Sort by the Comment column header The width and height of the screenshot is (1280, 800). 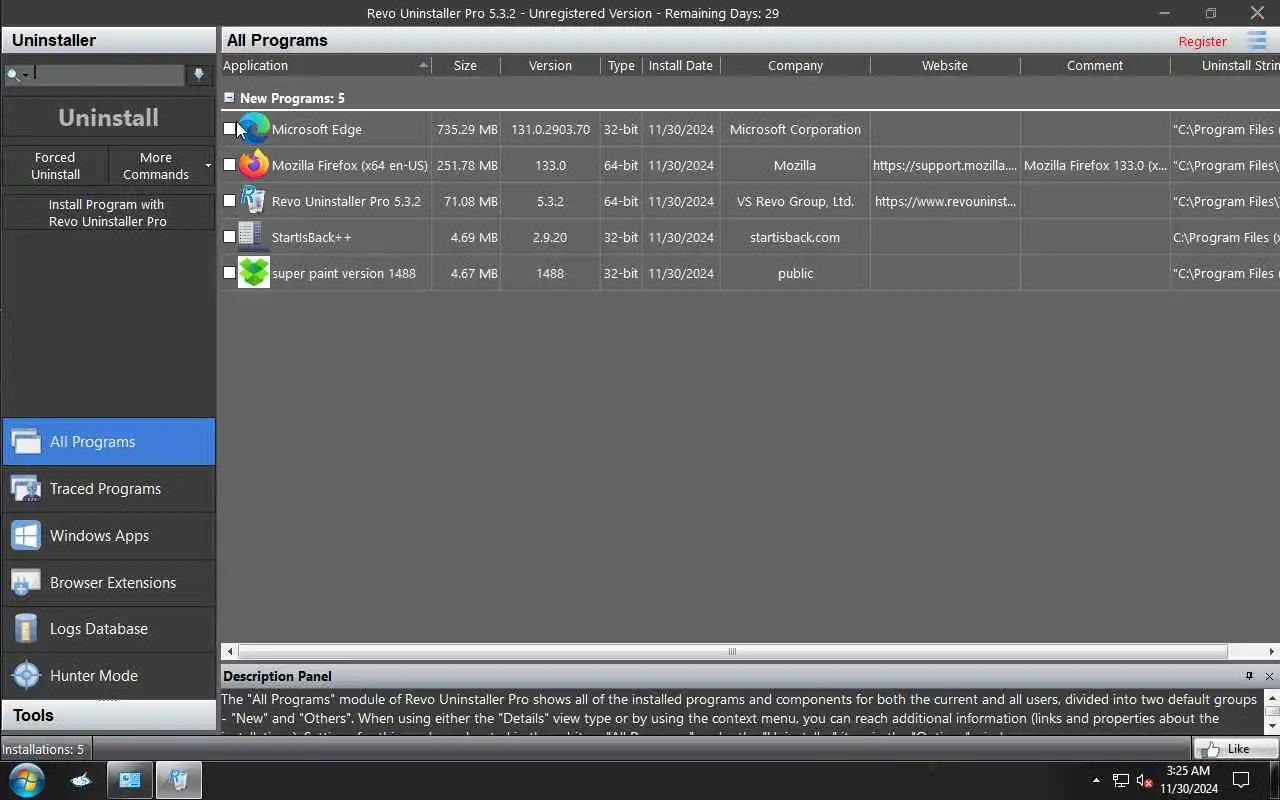(1095, 65)
